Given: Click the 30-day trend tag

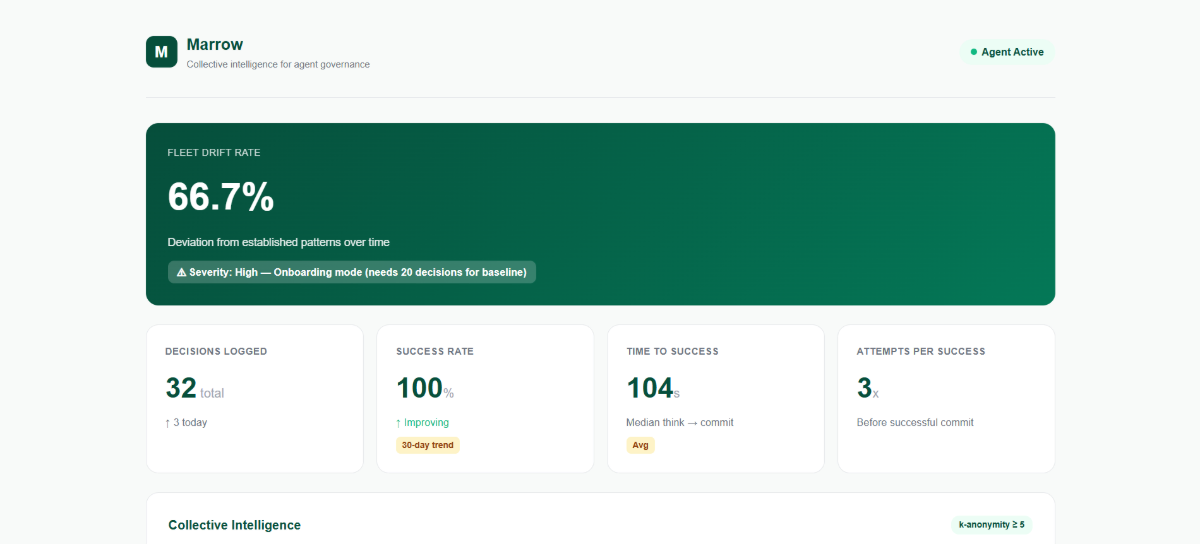Looking at the screenshot, I should pos(428,445).
